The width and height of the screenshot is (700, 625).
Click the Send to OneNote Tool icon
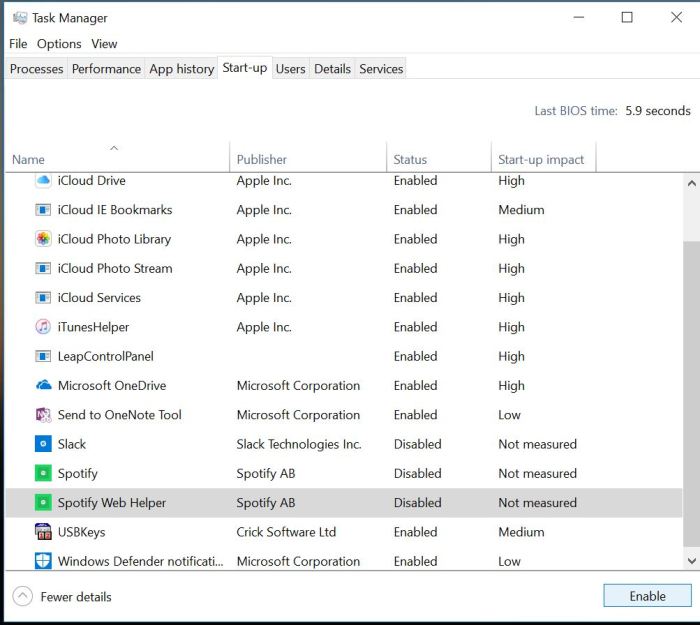[43, 415]
